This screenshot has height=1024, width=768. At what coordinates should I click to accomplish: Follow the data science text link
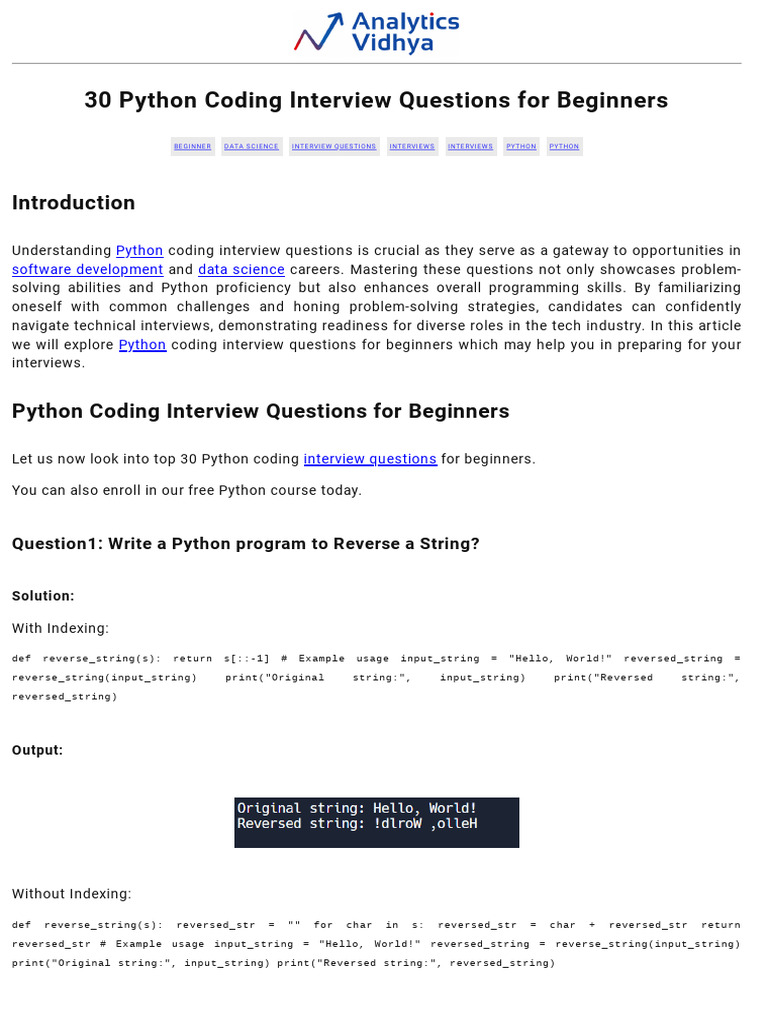pyautogui.click(x=241, y=270)
